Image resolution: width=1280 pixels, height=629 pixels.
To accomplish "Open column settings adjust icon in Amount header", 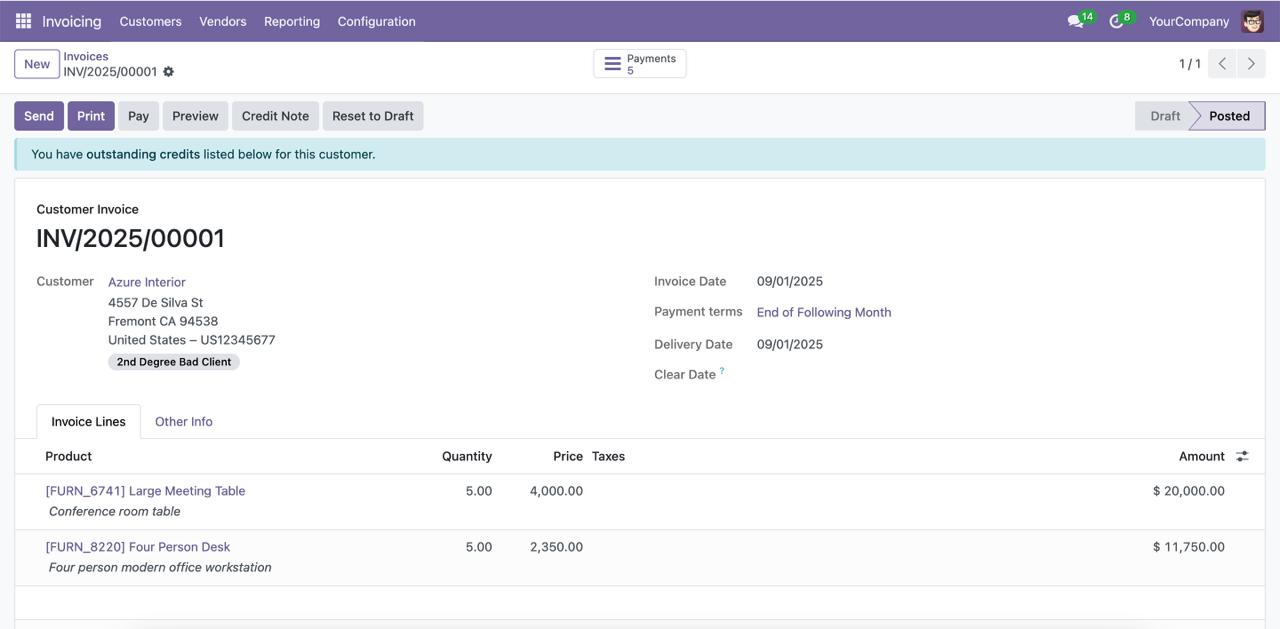I will [x=1242, y=456].
